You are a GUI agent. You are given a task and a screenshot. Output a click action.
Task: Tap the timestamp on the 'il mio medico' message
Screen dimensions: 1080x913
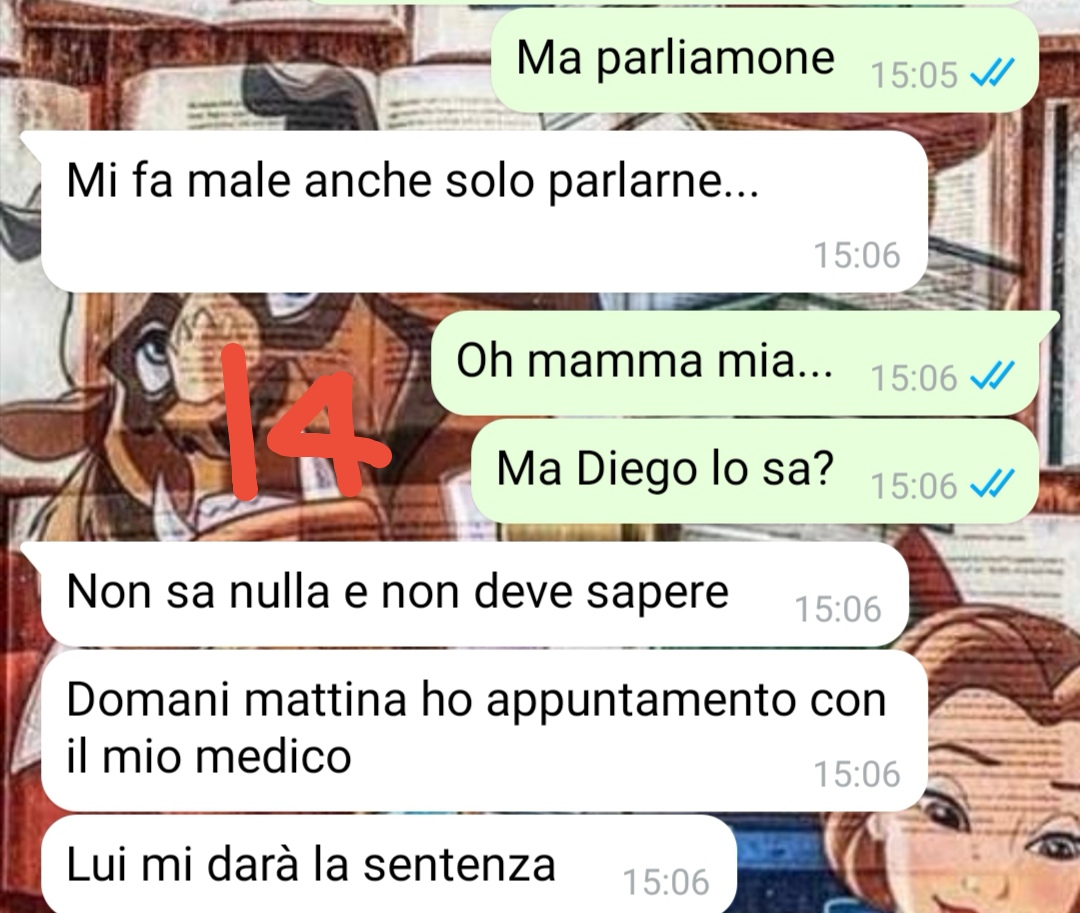coord(857,774)
